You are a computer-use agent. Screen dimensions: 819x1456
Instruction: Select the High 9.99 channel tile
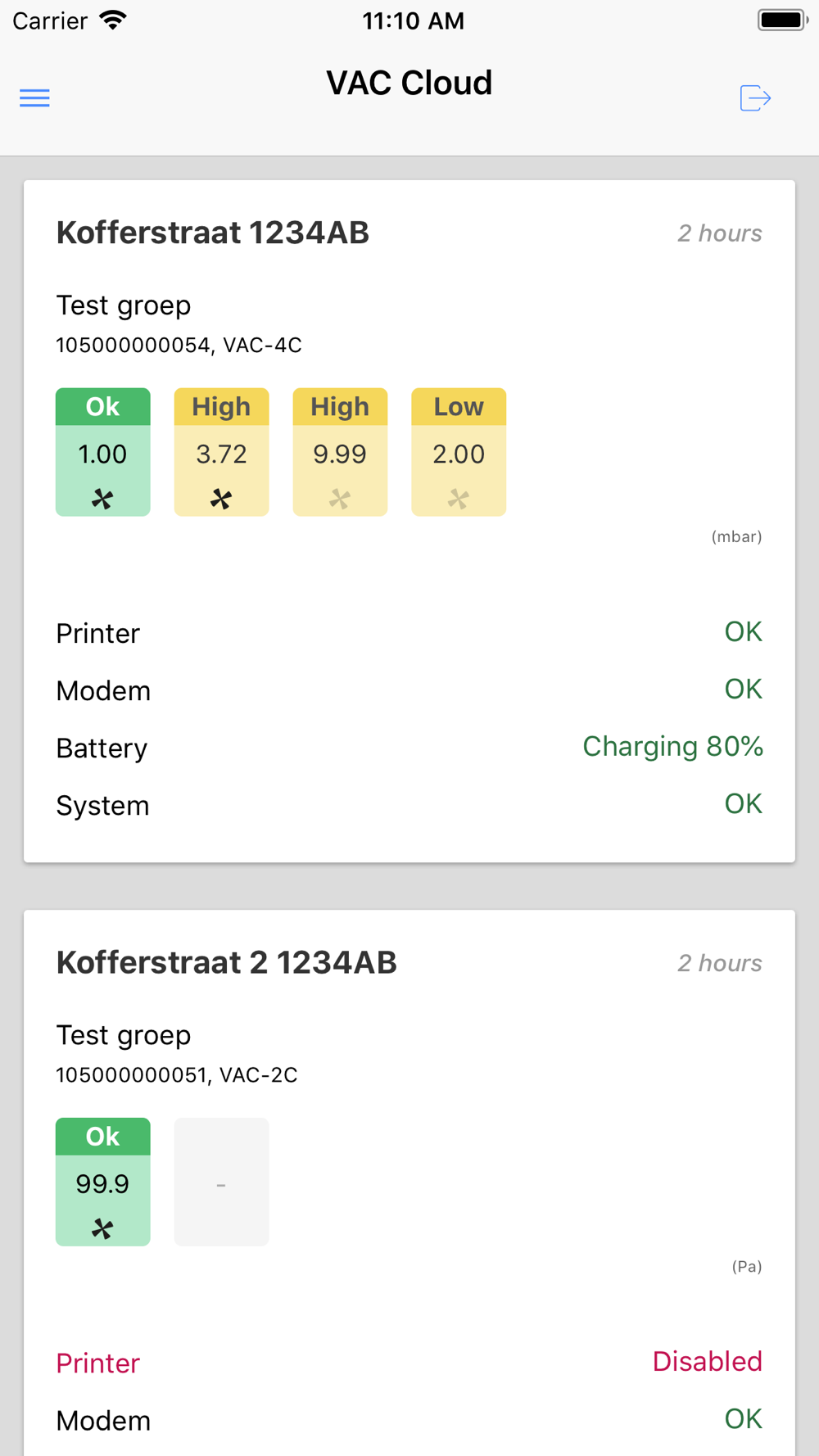(340, 452)
